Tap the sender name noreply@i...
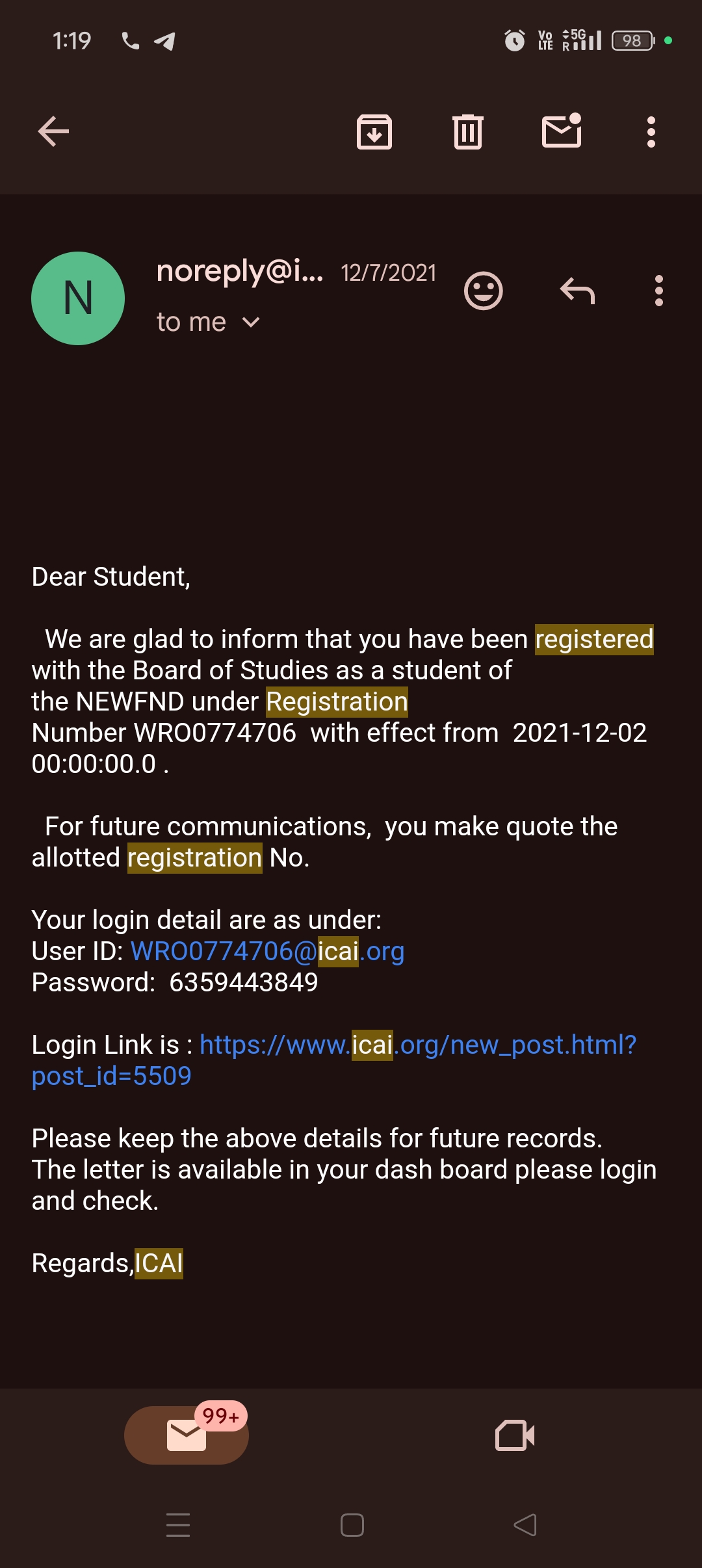 [239, 271]
